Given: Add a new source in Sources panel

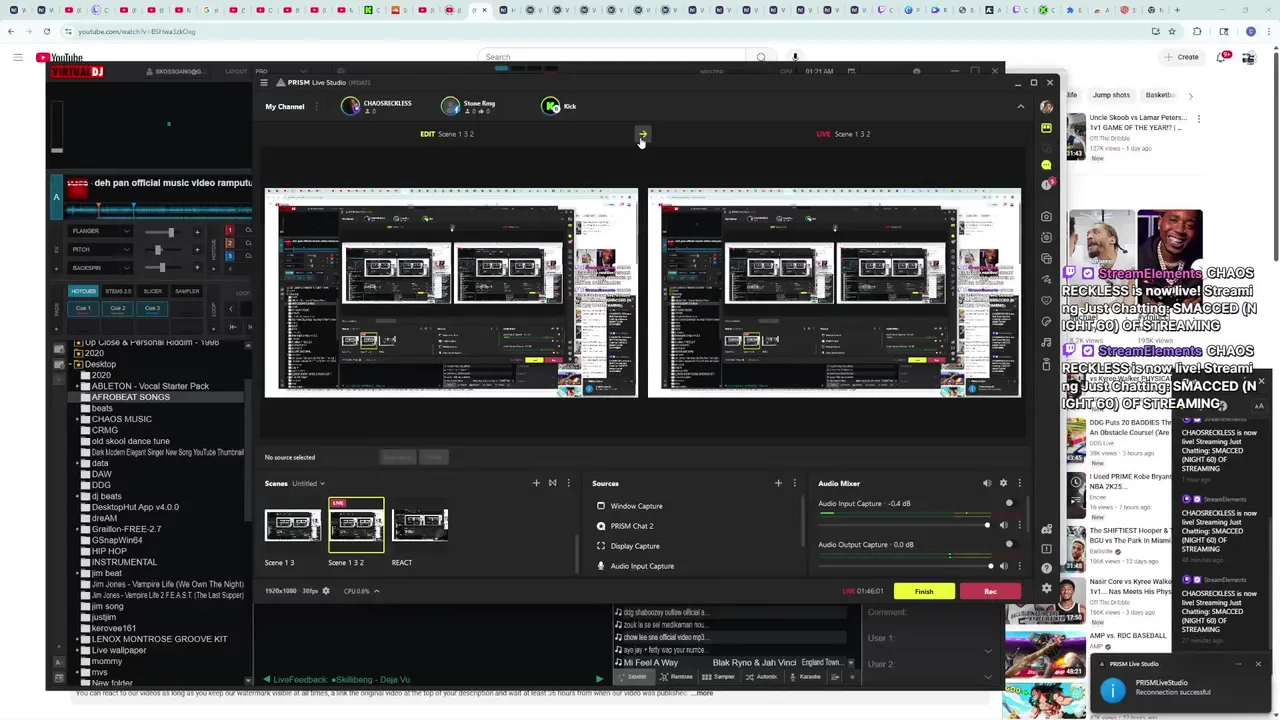Looking at the screenshot, I should tap(778, 483).
